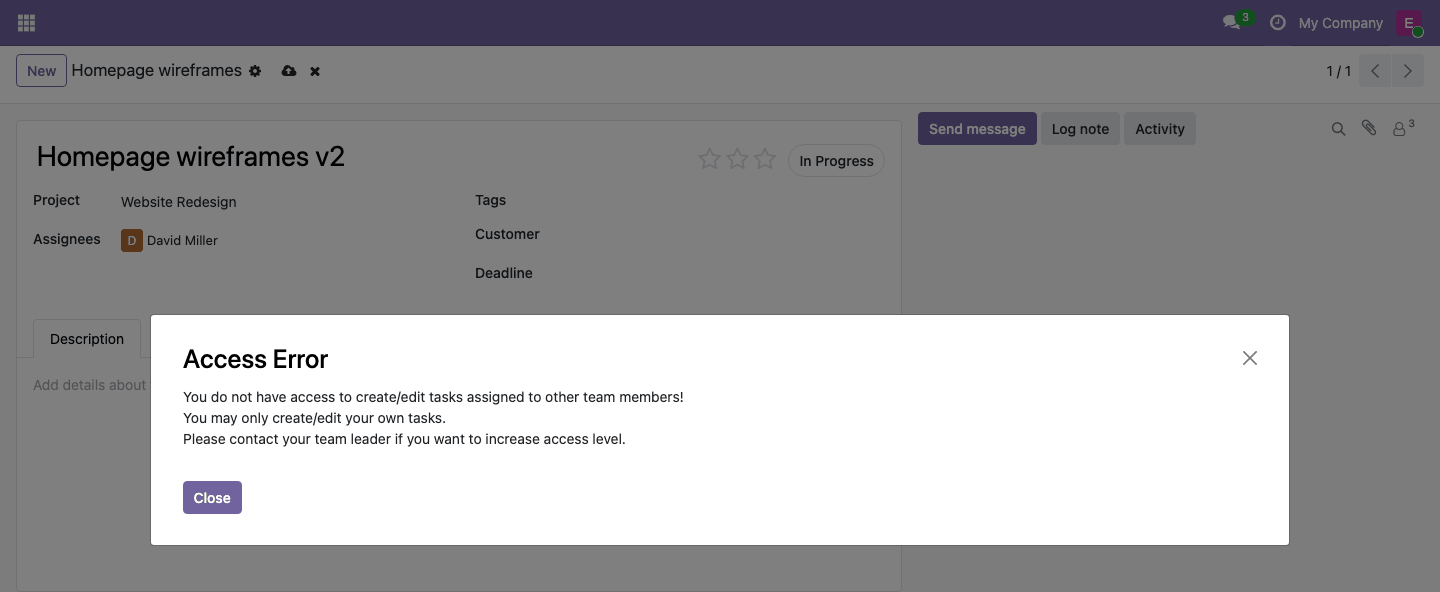Image resolution: width=1440 pixels, height=592 pixels.
Task: Click the Send message button
Action: tap(977, 129)
